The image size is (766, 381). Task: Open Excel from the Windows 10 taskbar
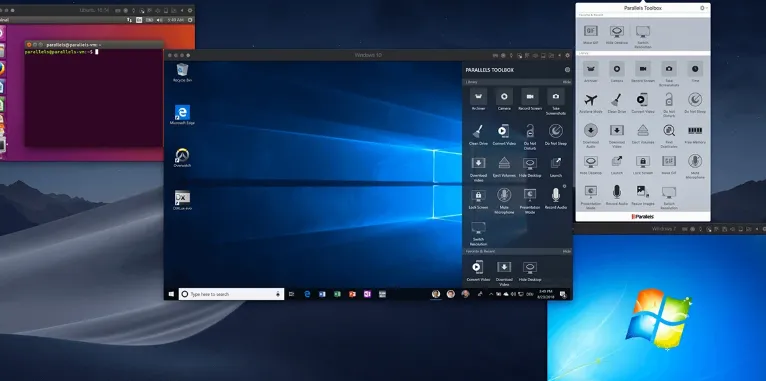(337, 294)
